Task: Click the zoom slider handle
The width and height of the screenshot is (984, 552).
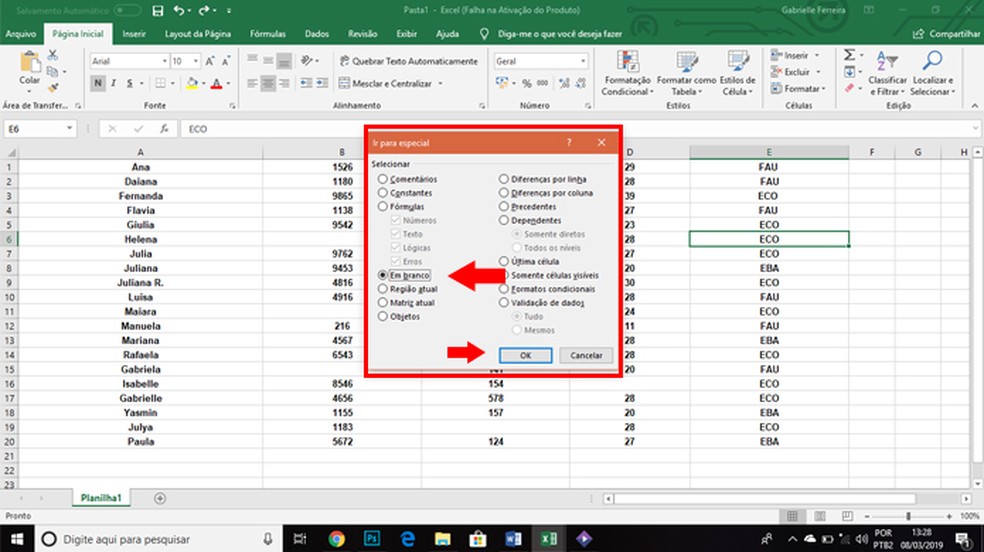Action: [x=908, y=516]
